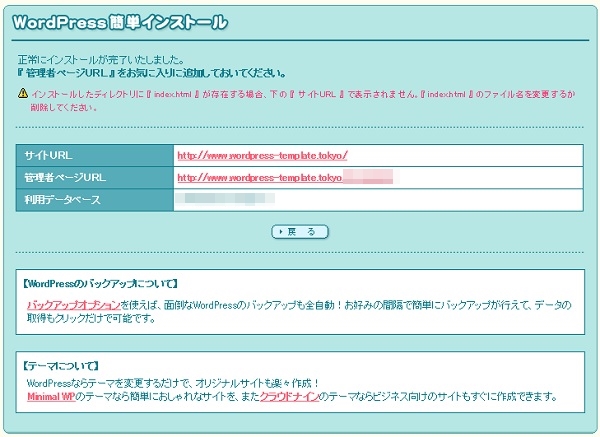Open the クラウドナイン theme link
This screenshot has height=437, width=600.
click(x=289, y=396)
